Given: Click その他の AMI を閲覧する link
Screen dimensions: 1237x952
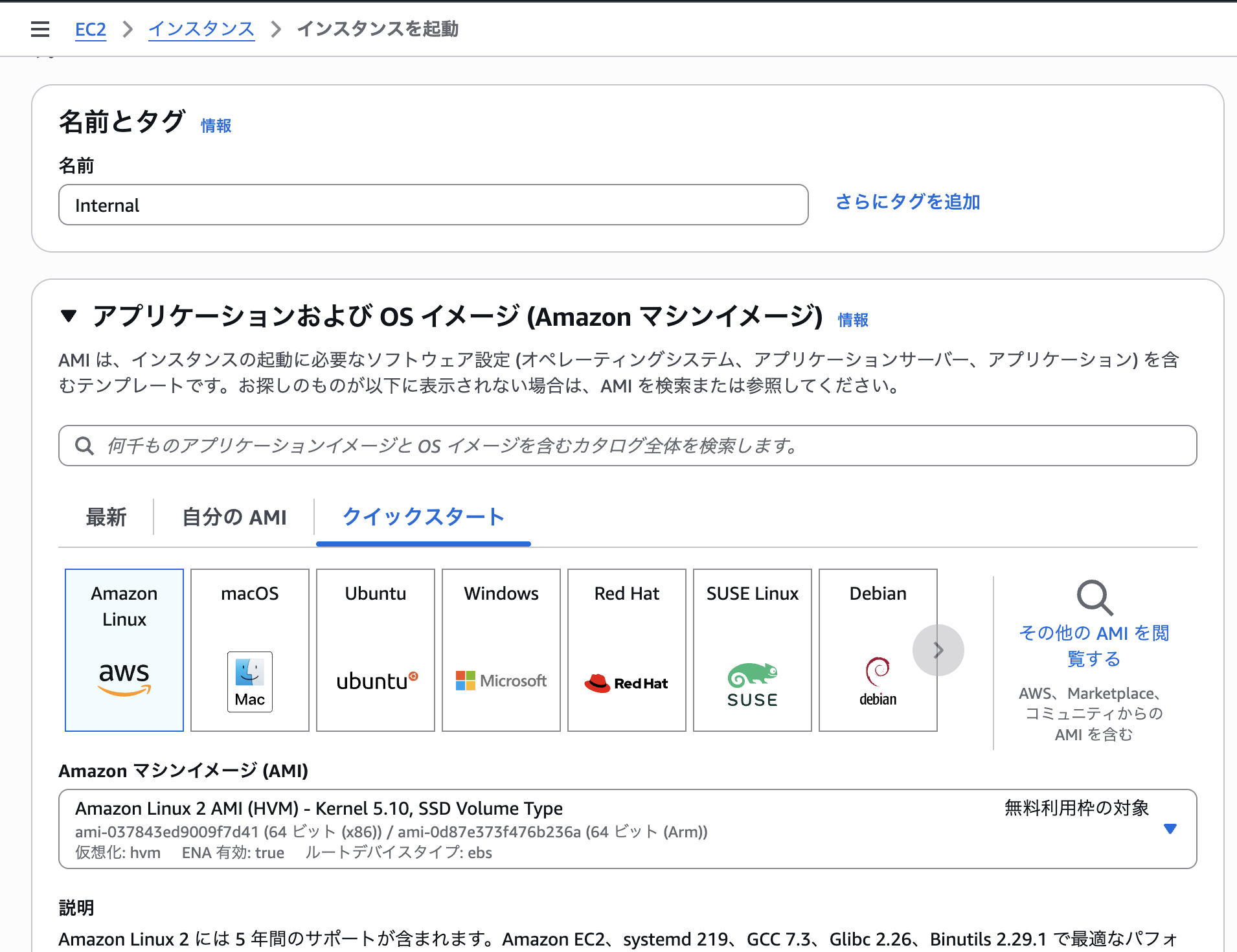Looking at the screenshot, I should 1095,646.
